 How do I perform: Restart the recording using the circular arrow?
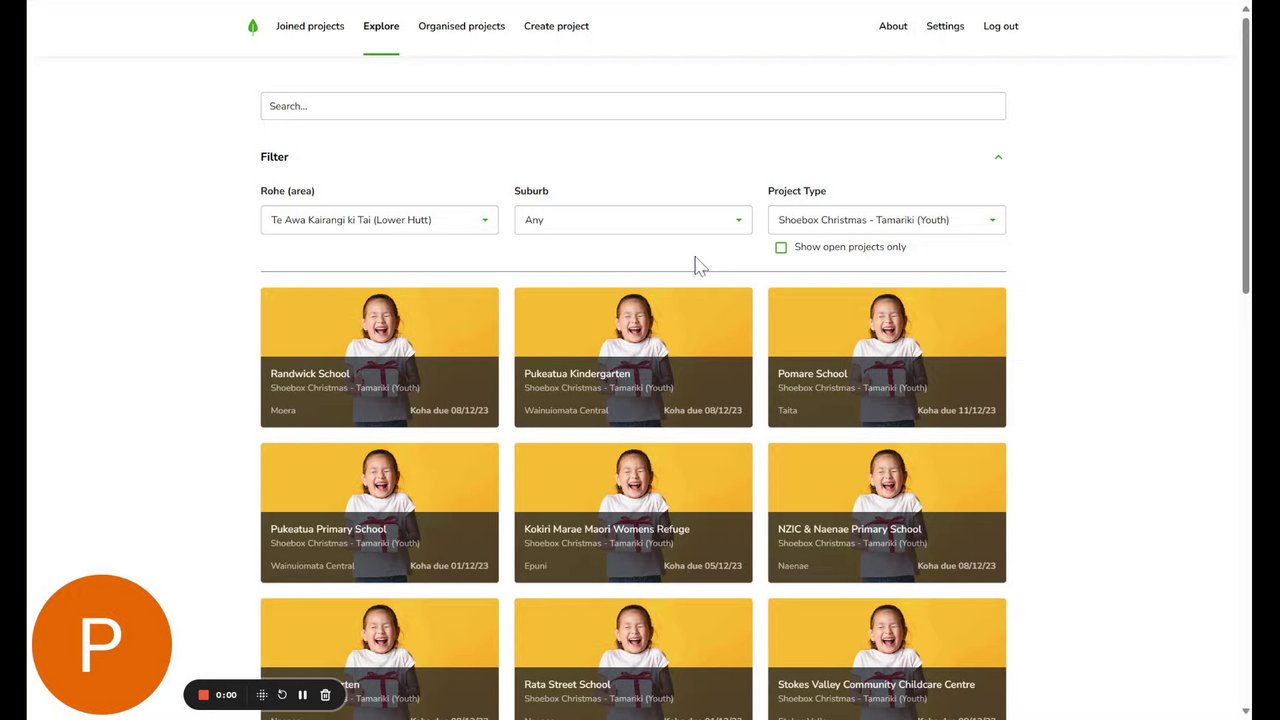pyautogui.click(x=282, y=695)
